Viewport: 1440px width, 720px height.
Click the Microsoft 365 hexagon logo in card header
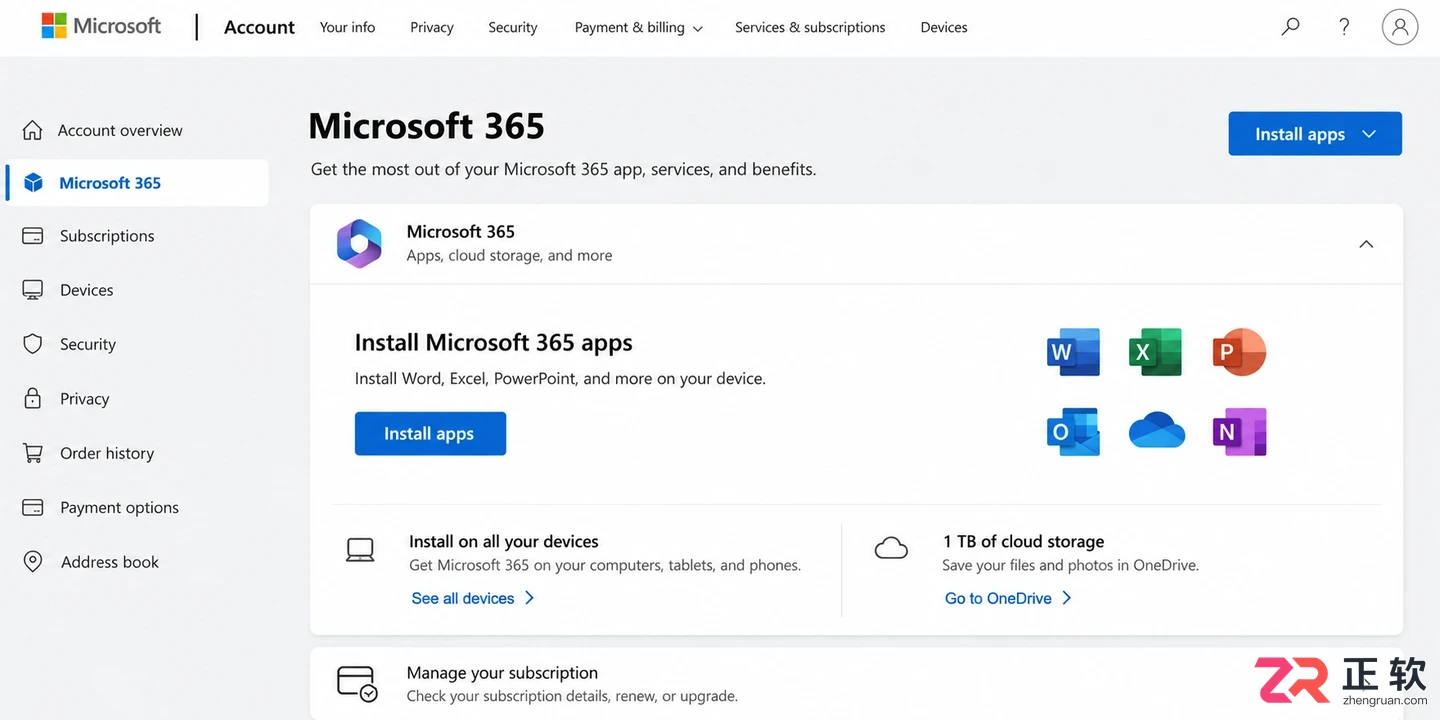tap(359, 244)
